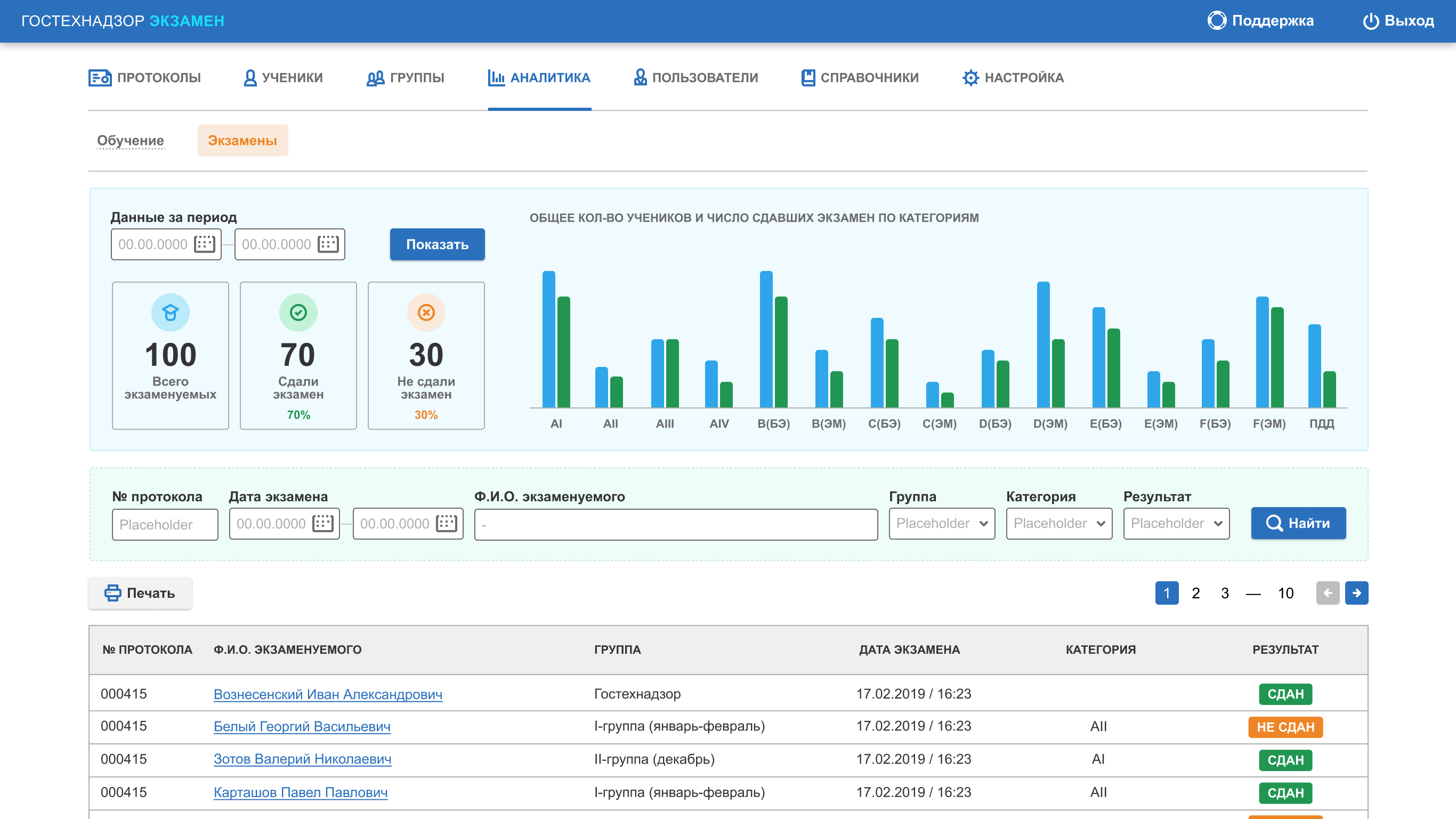Click blue AI bar in chart
This screenshot has width=1456, height=819.
click(x=548, y=339)
